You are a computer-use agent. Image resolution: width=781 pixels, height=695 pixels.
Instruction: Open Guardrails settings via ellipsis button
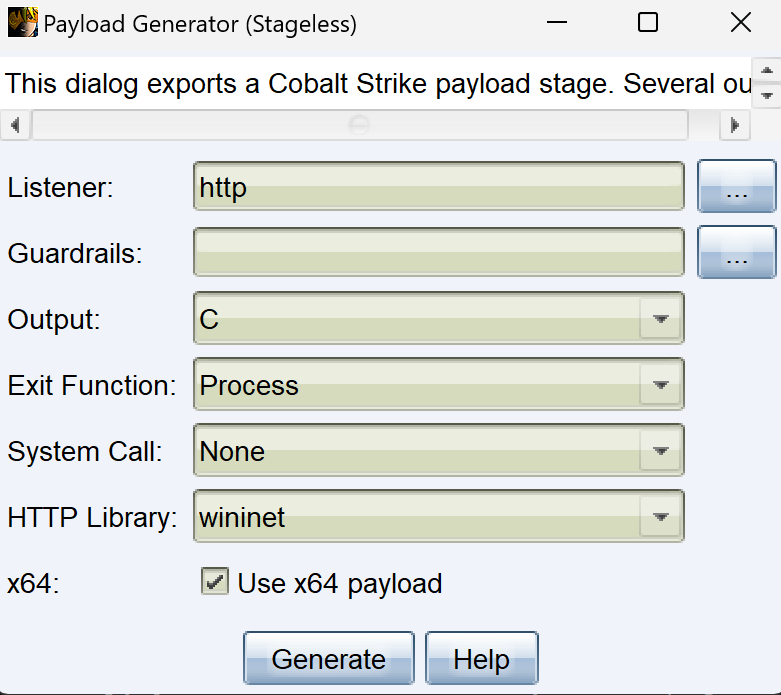[736, 252]
